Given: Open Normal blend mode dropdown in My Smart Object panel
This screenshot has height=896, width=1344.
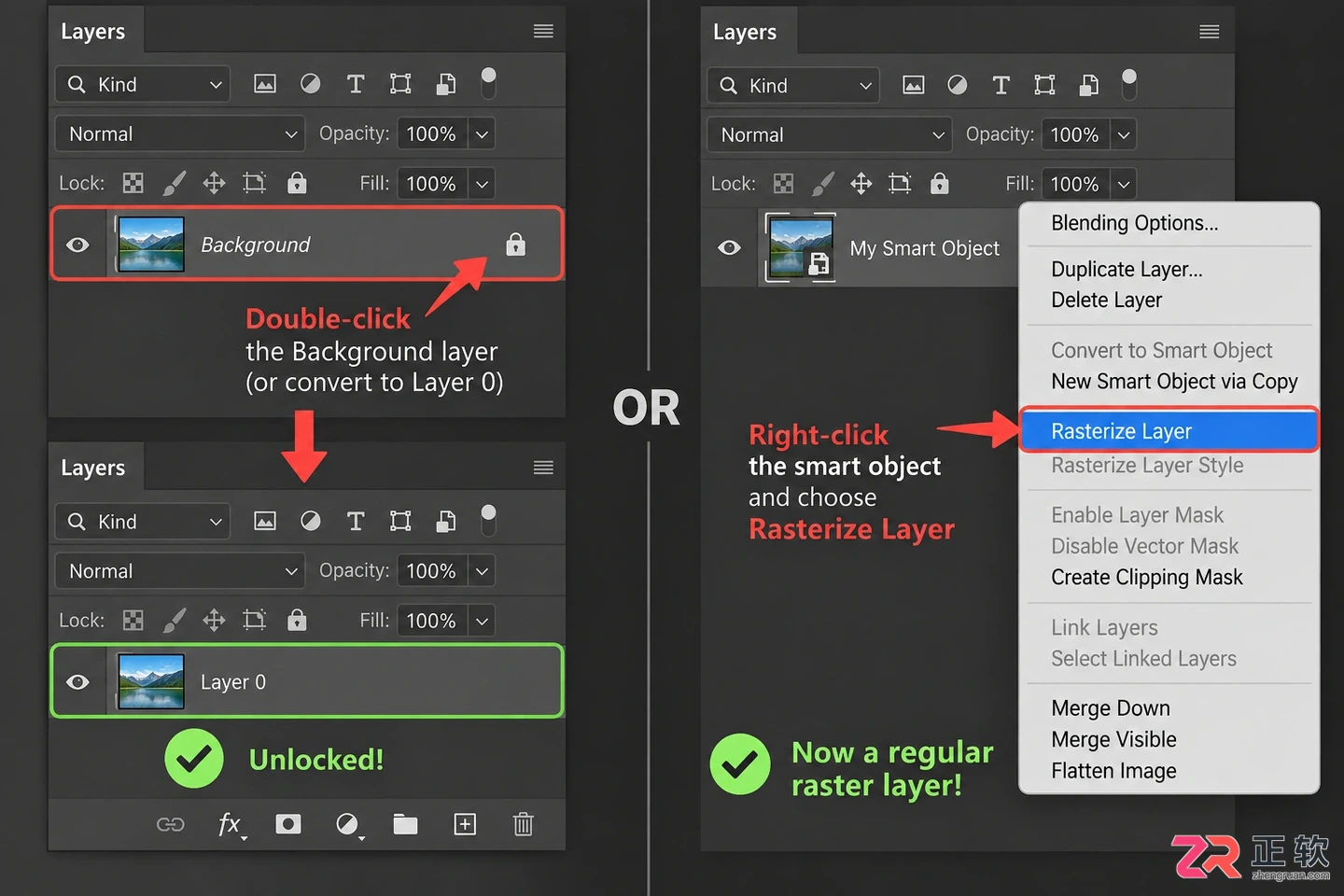Looking at the screenshot, I should click(x=829, y=134).
